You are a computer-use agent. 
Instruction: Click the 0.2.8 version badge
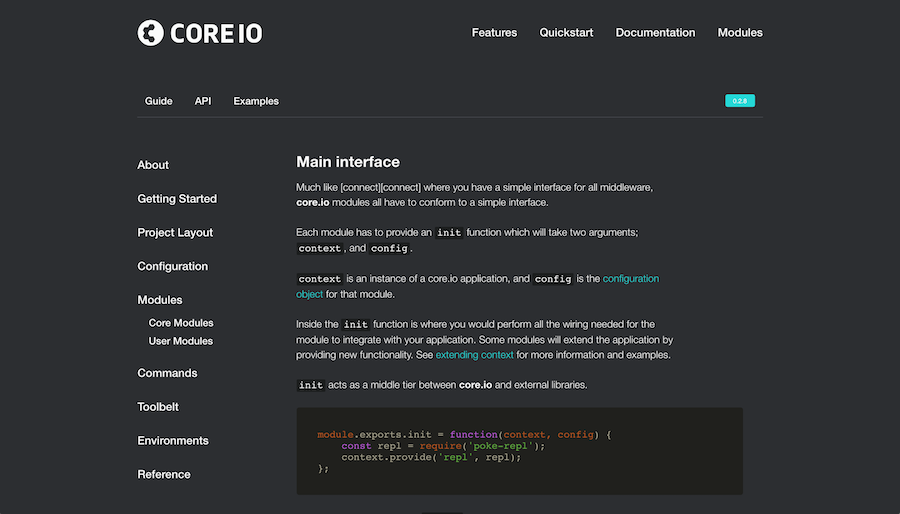(x=740, y=101)
